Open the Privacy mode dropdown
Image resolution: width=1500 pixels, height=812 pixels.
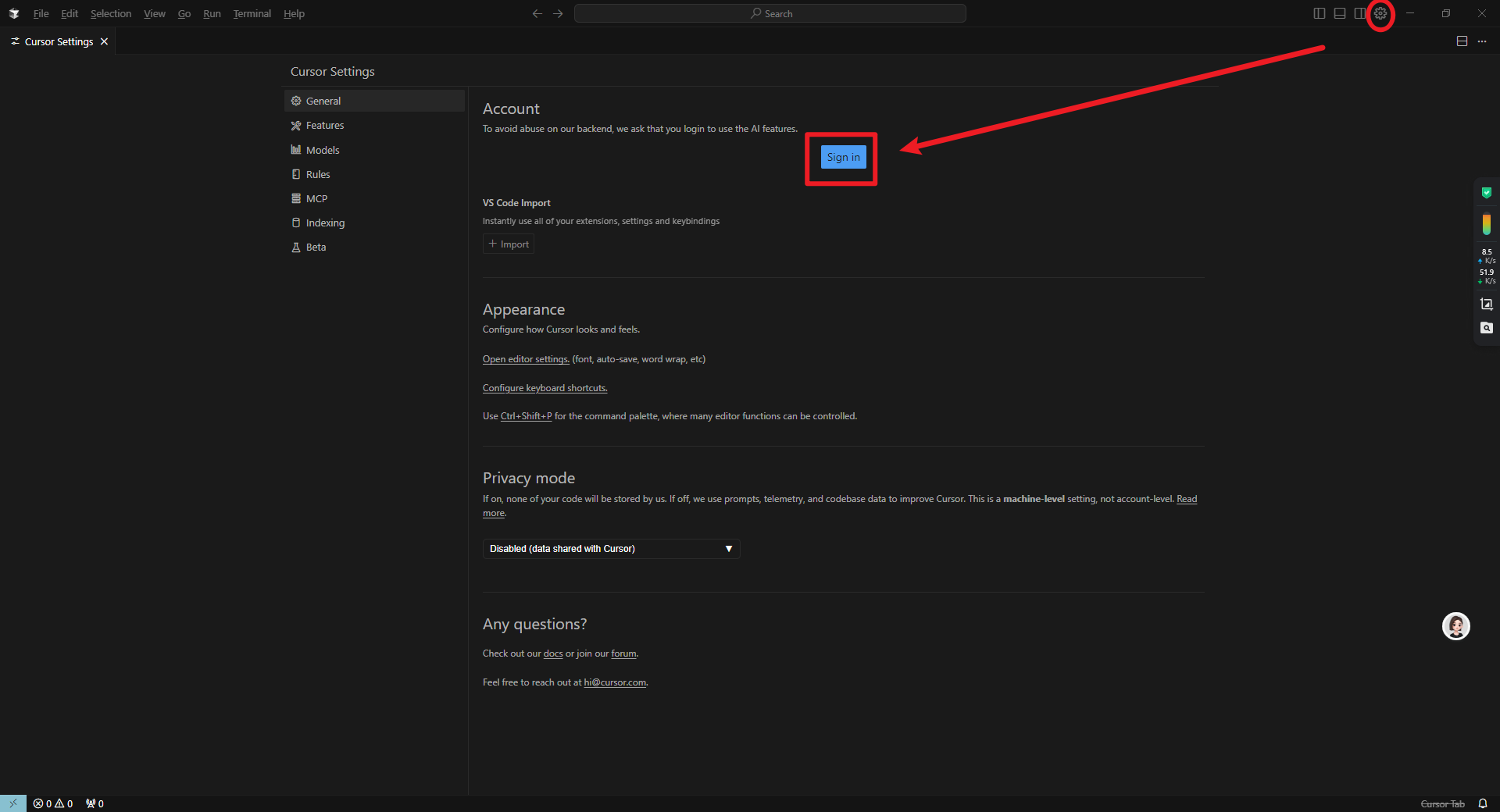coord(611,549)
